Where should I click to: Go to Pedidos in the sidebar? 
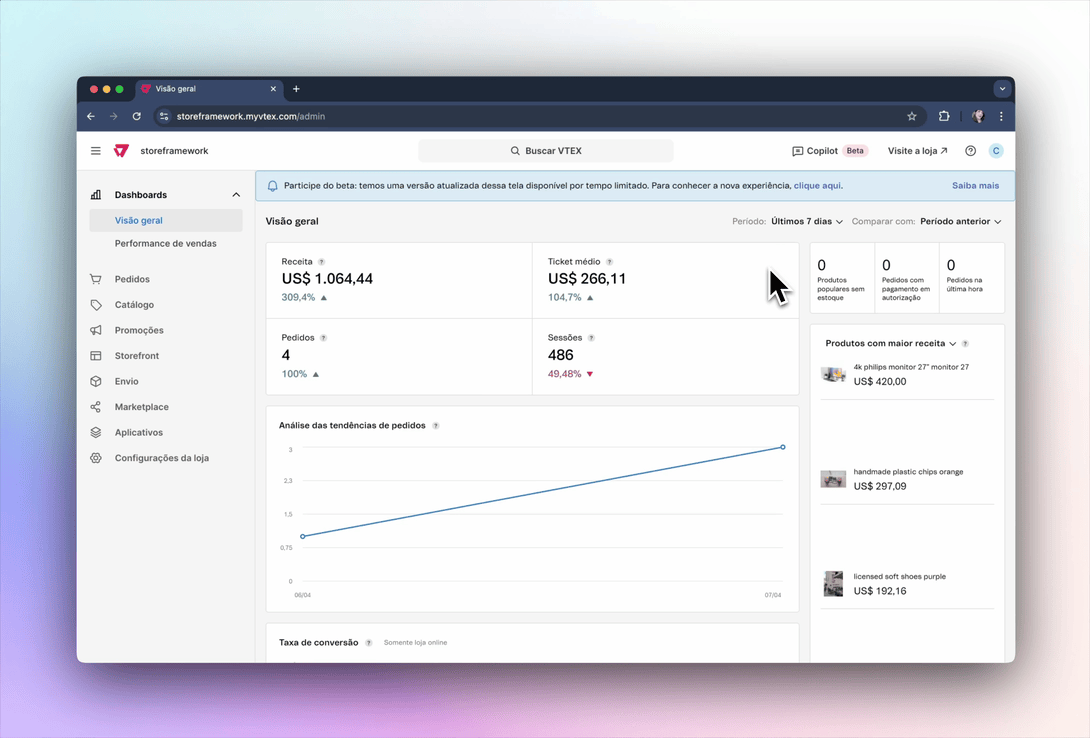click(132, 279)
